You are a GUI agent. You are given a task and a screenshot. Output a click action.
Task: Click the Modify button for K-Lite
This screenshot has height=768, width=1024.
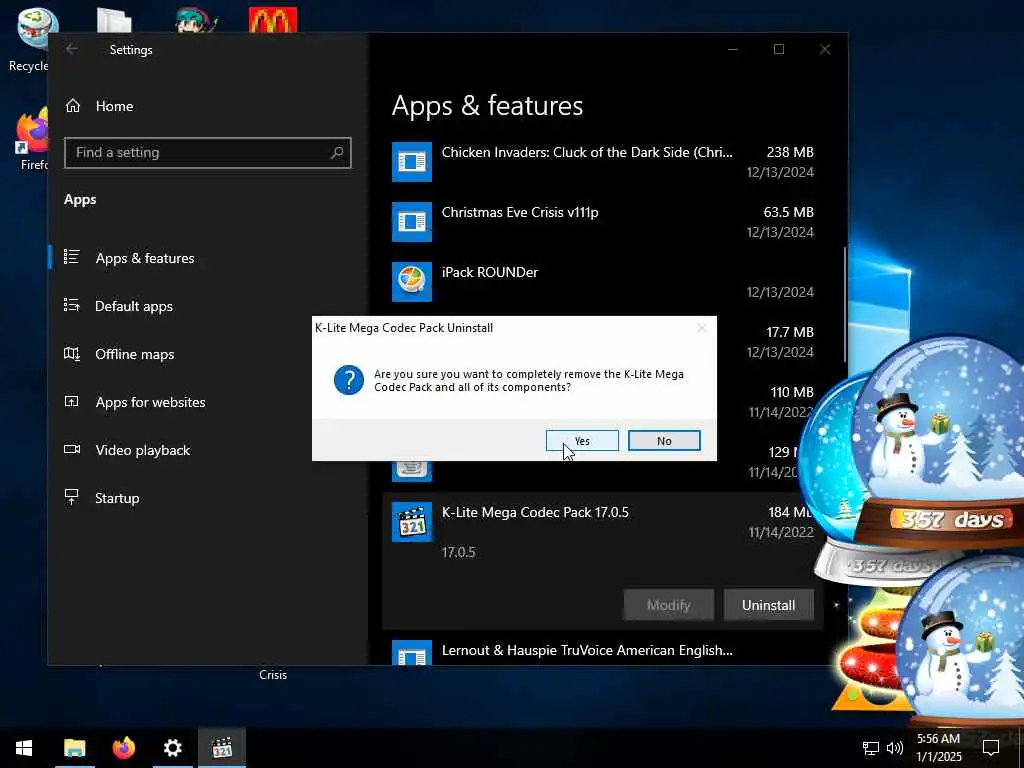pyautogui.click(x=669, y=605)
